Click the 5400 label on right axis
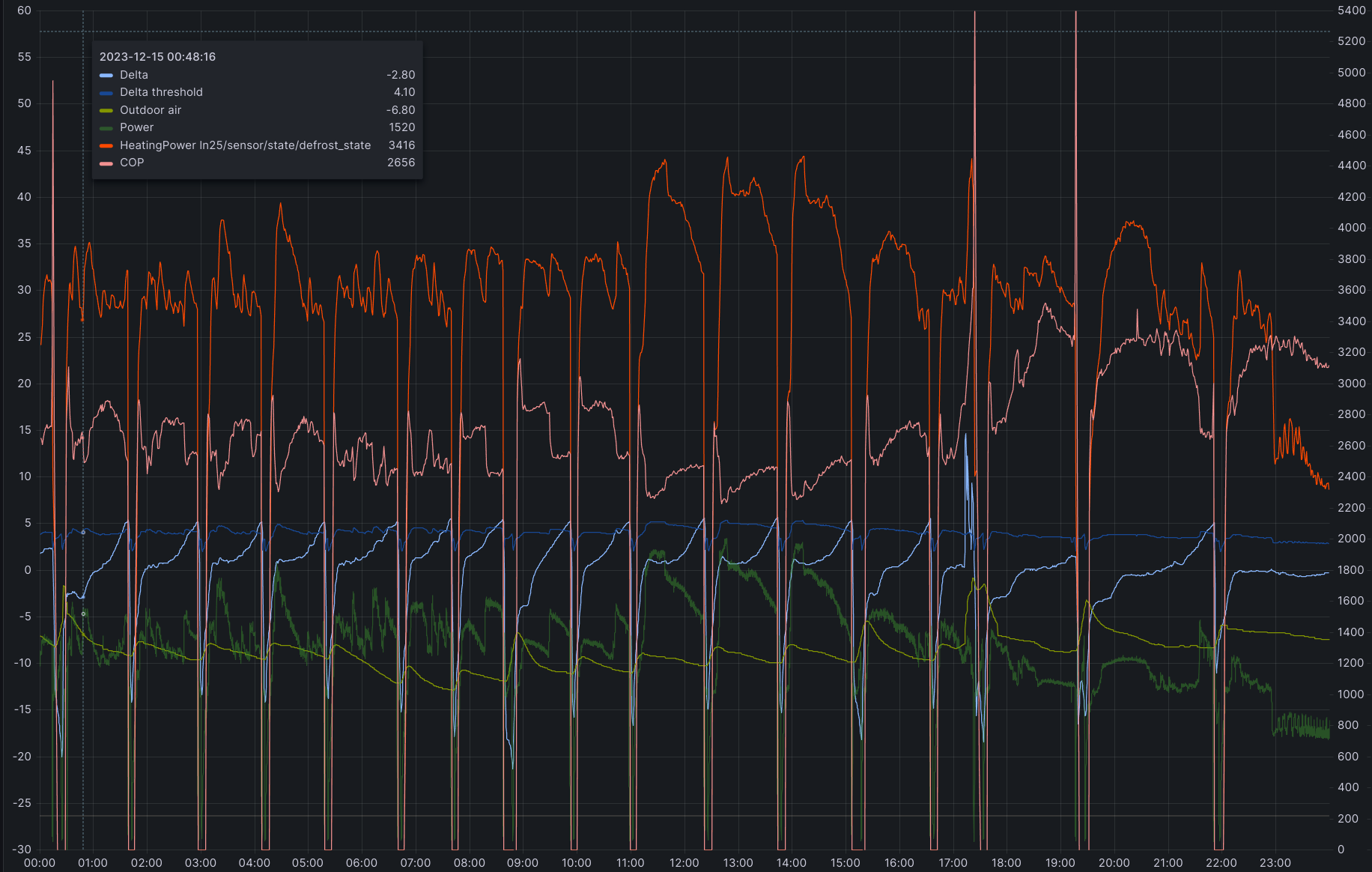 [x=1351, y=10]
